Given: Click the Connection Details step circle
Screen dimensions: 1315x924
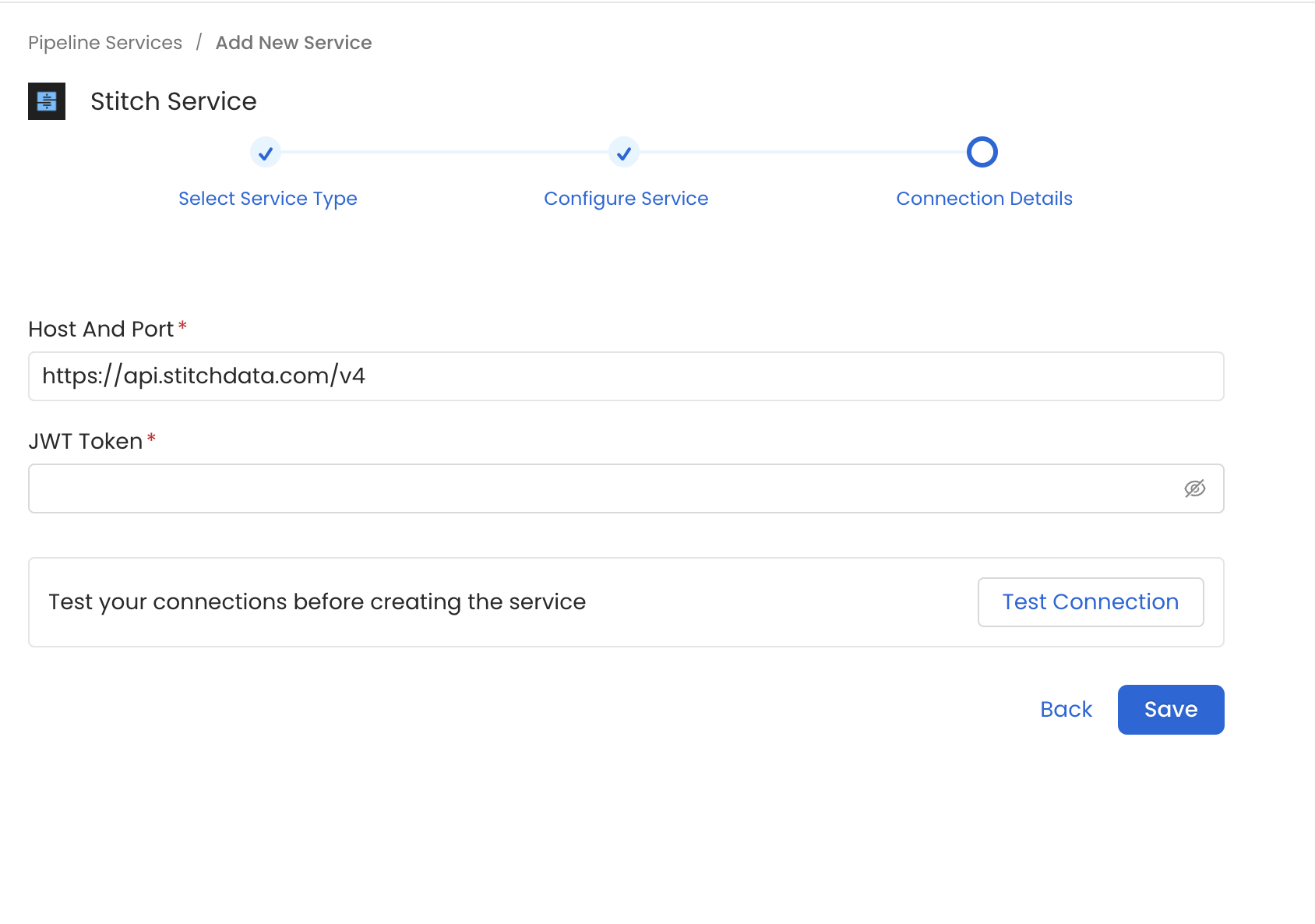Looking at the screenshot, I should click(982, 151).
